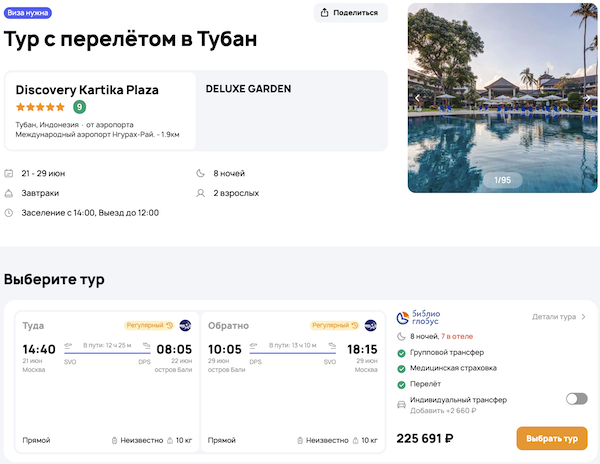Image resolution: width=600 pixels, height=464 pixels.
Task: Select the DELUXE GARDEN room tab
Action: (248, 89)
